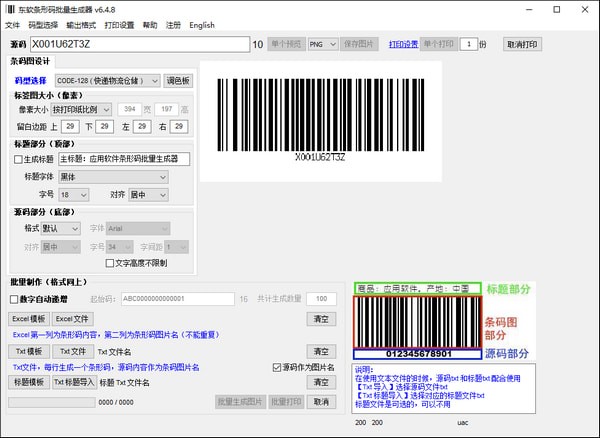Click the 取消打印 button
The width and height of the screenshot is (600, 438).
coord(524,45)
